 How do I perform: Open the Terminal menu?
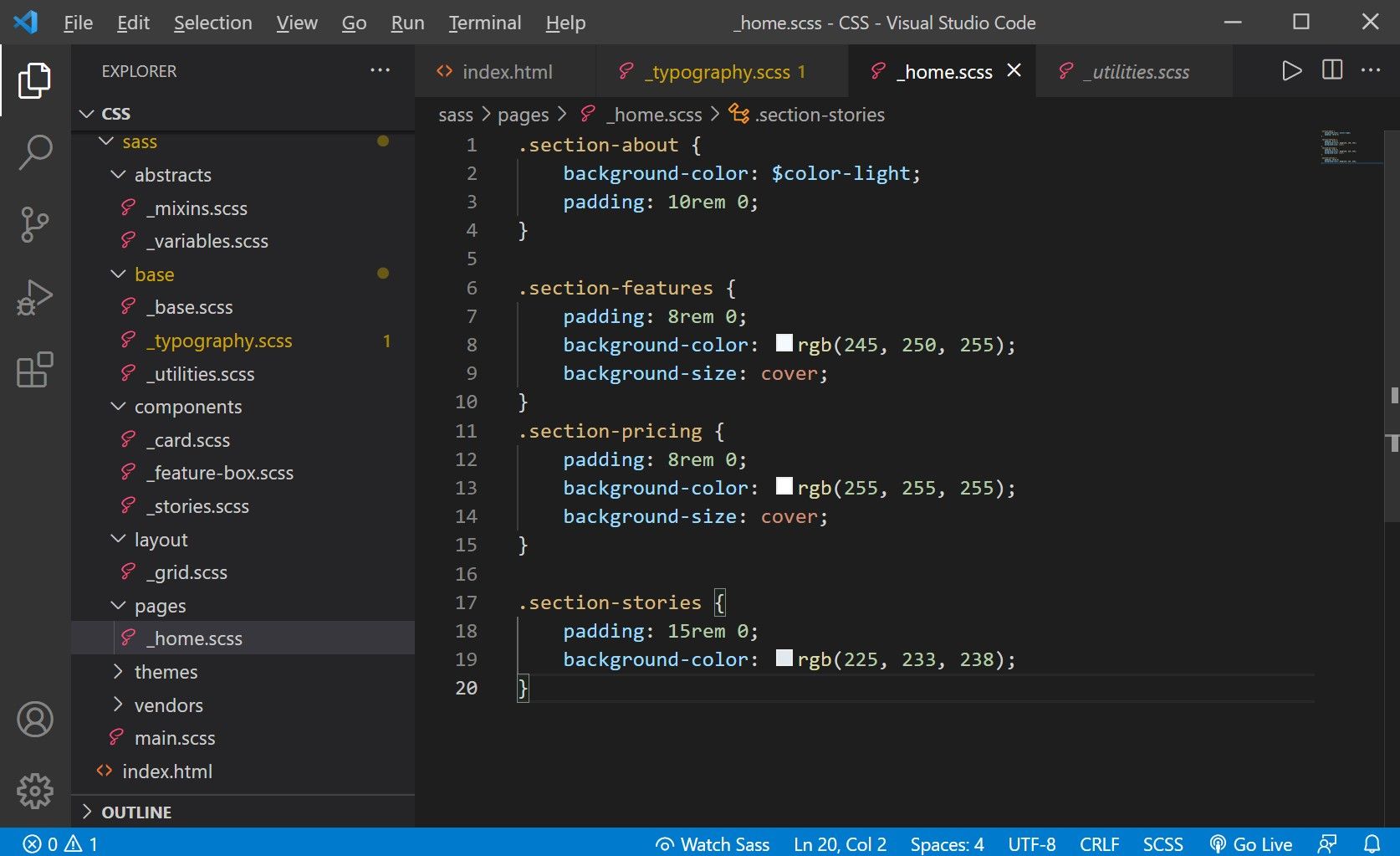click(x=484, y=23)
